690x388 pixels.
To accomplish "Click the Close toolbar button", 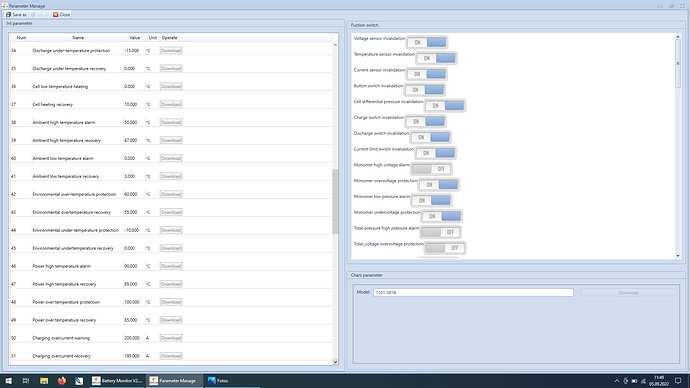I will pos(62,15).
